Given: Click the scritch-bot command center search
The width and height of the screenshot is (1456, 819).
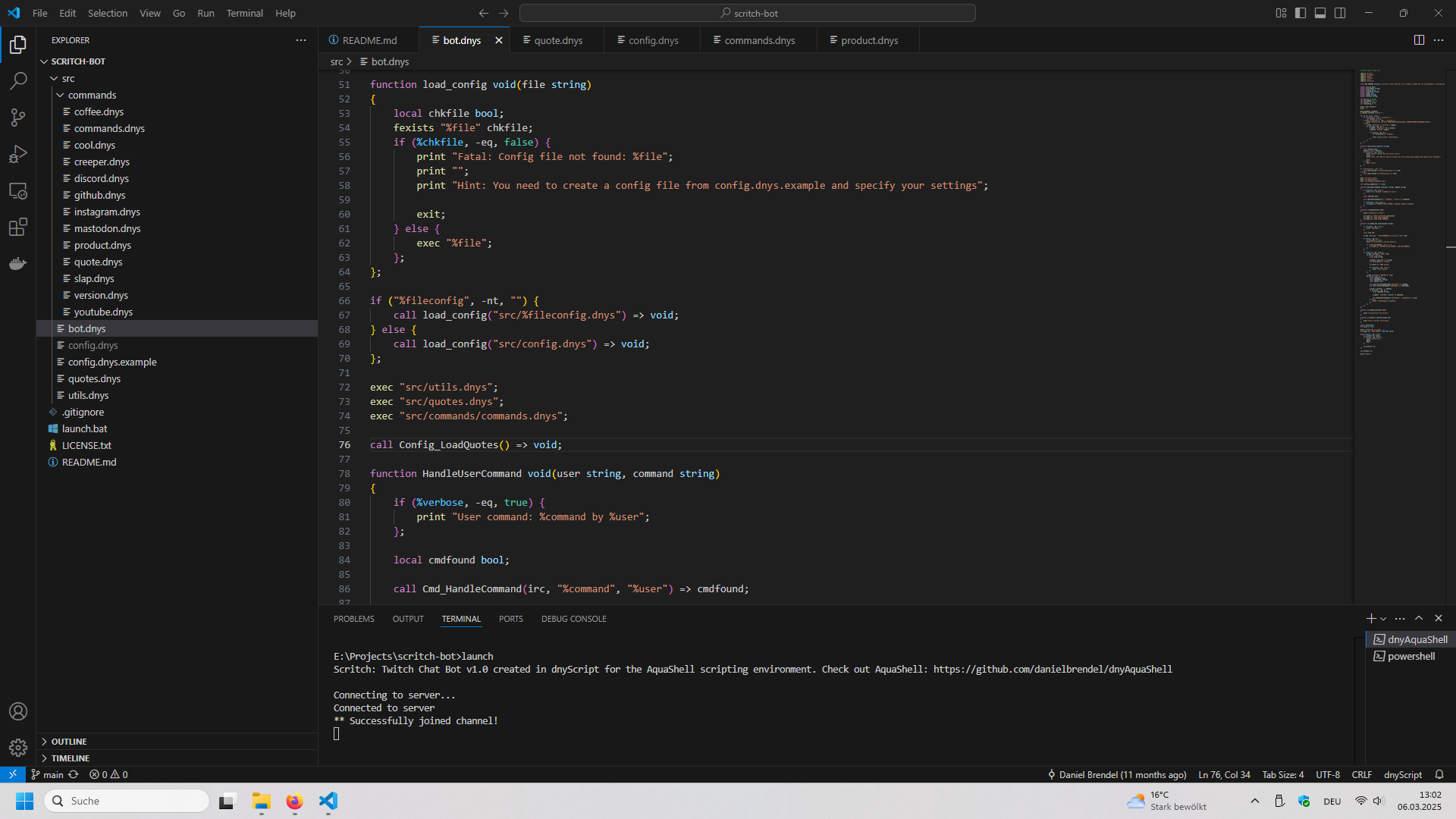Looking at the screenshot, I should point(747,13).
